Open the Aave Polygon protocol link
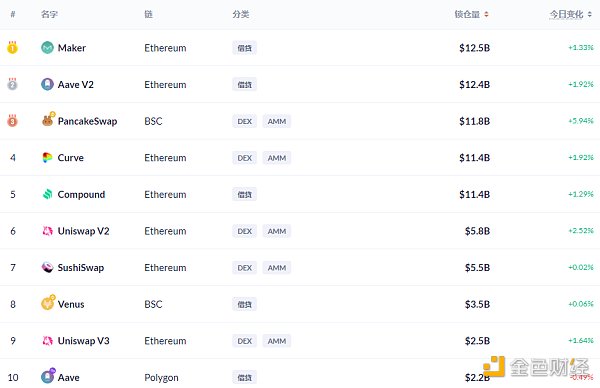Viewport: 600px width, 388px height. tap(68, 378)
